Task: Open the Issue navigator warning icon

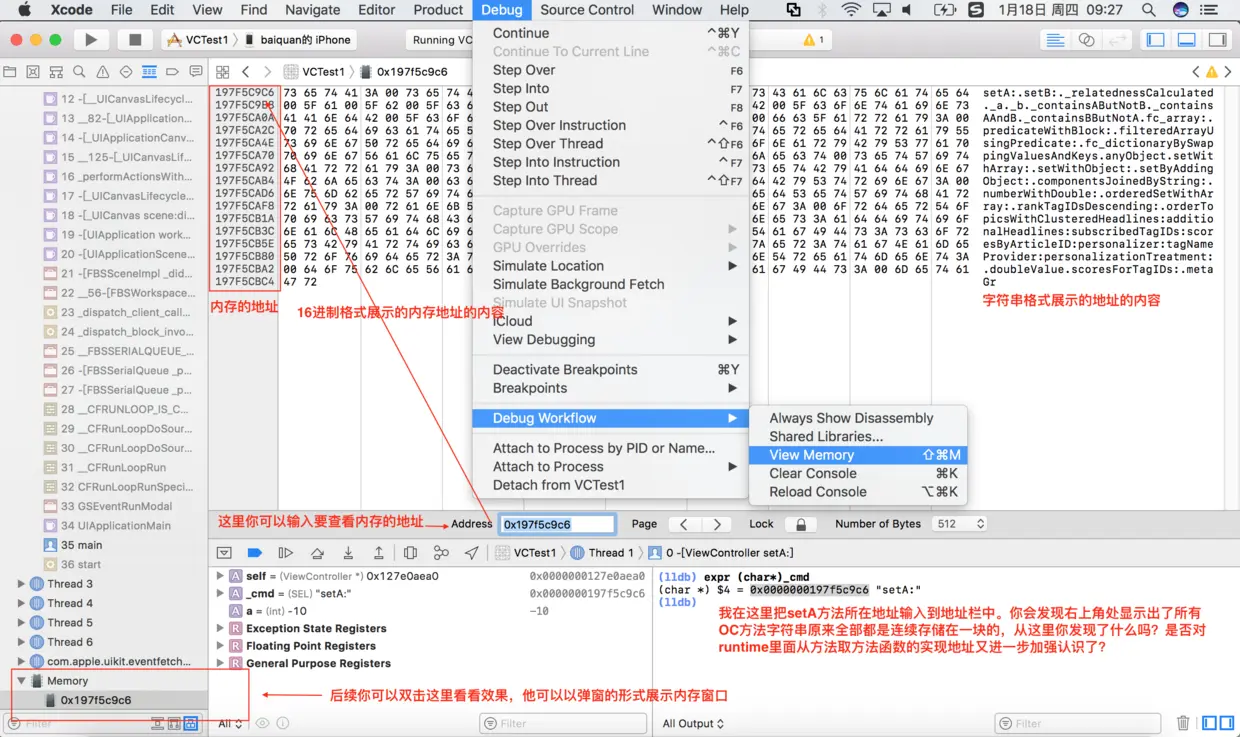Action: pos(103,72)
